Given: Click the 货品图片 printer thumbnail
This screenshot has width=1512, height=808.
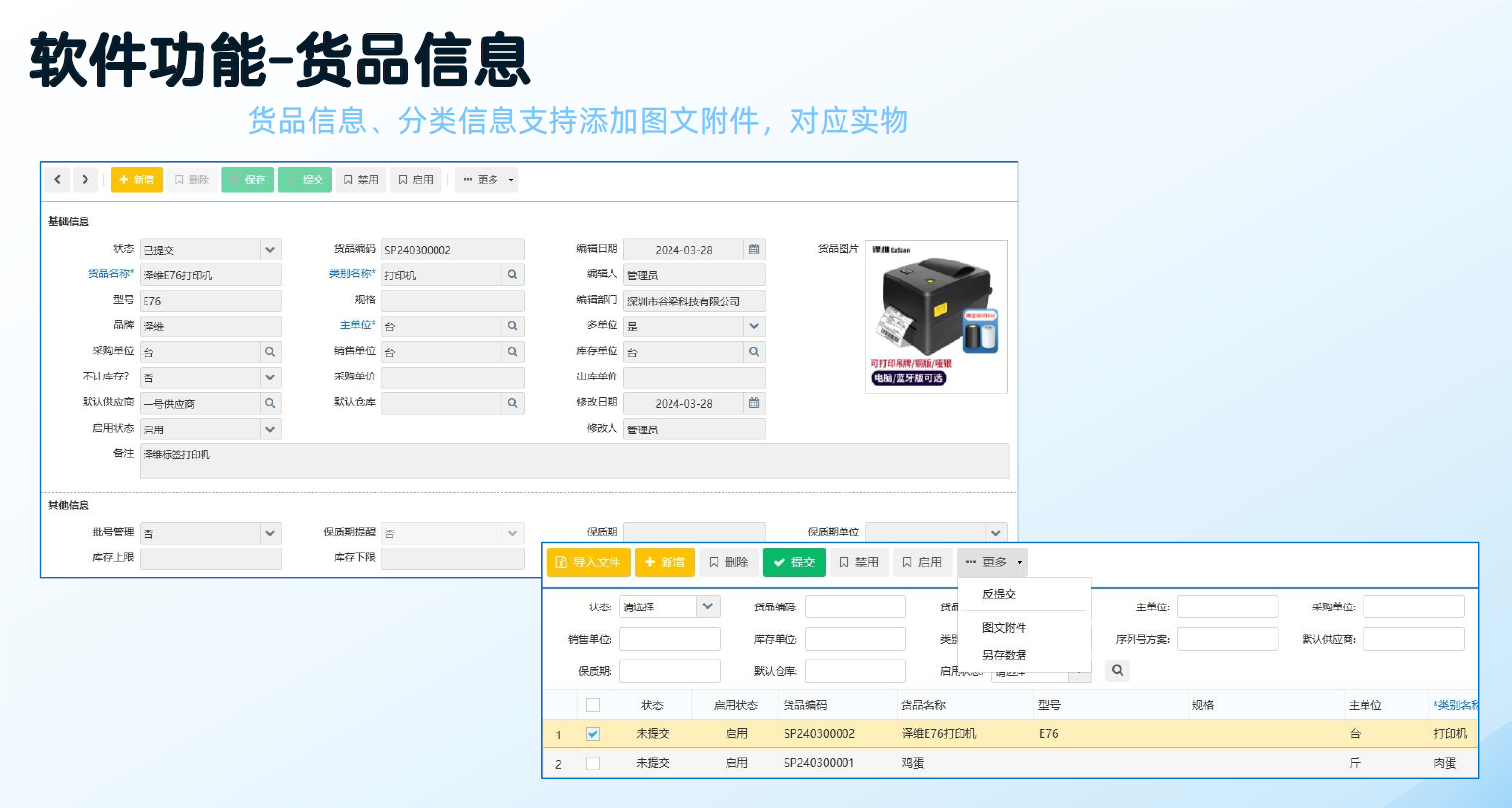Looking at the screenshot, I should (936, 317).
